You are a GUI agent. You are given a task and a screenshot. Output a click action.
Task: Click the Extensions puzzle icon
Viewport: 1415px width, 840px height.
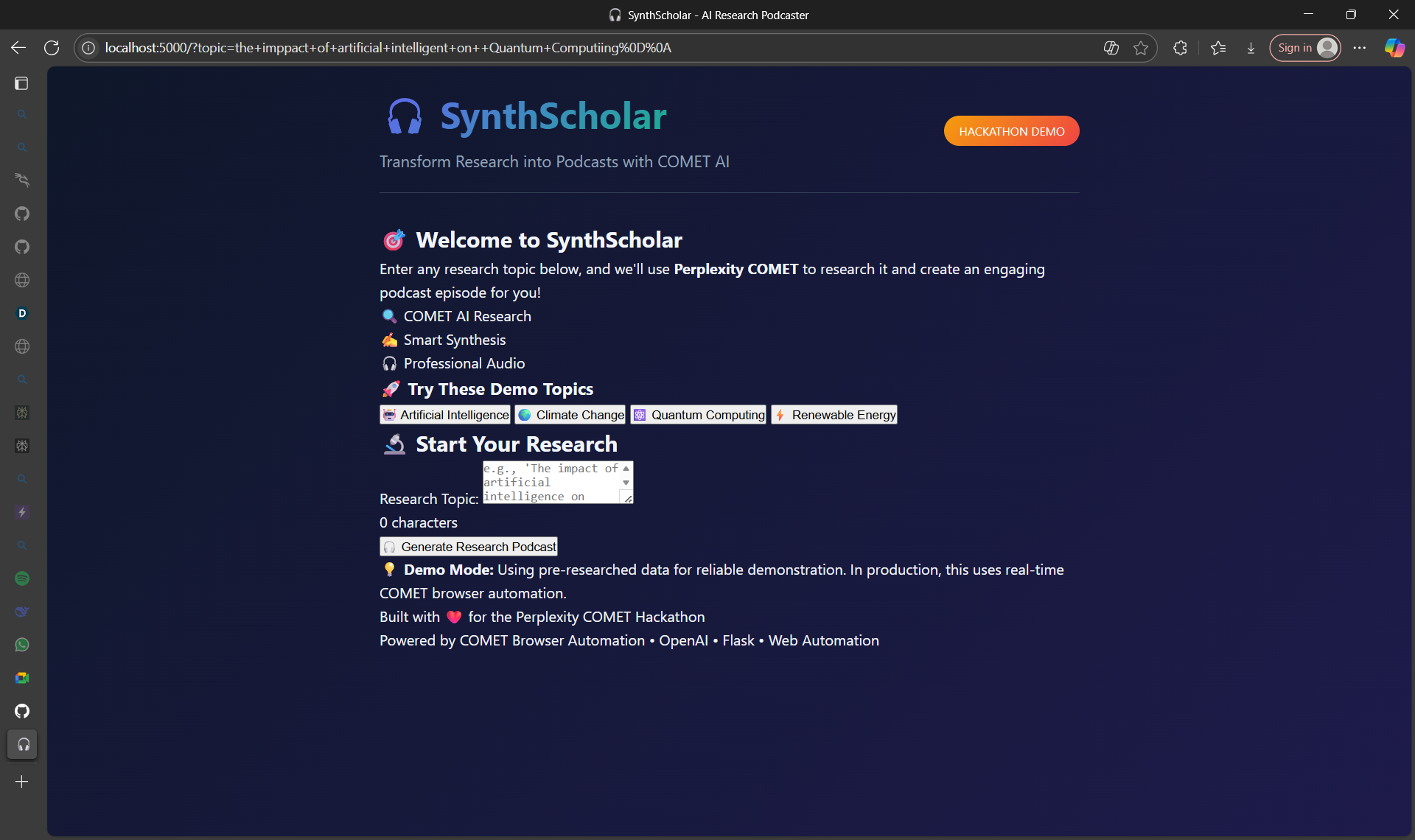tap(1180, 48)
